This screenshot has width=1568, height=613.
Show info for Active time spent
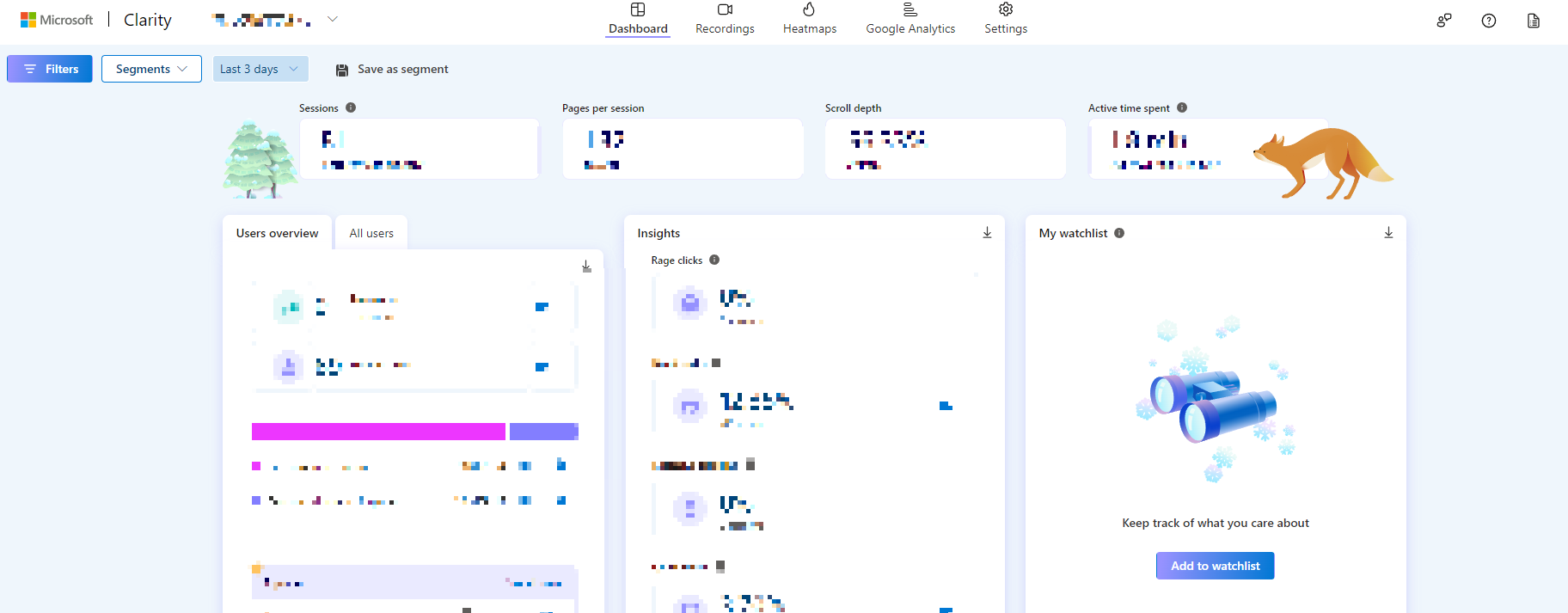(x=1182, y=107)
